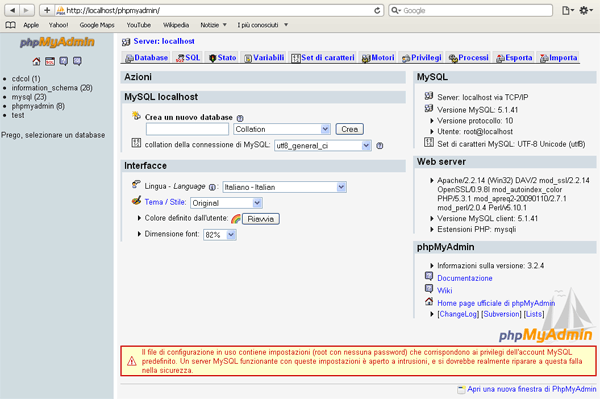This screenshot has height=399, width=600.
Task: Click the server icon beside Server: localhost
Action: [126, 42]
